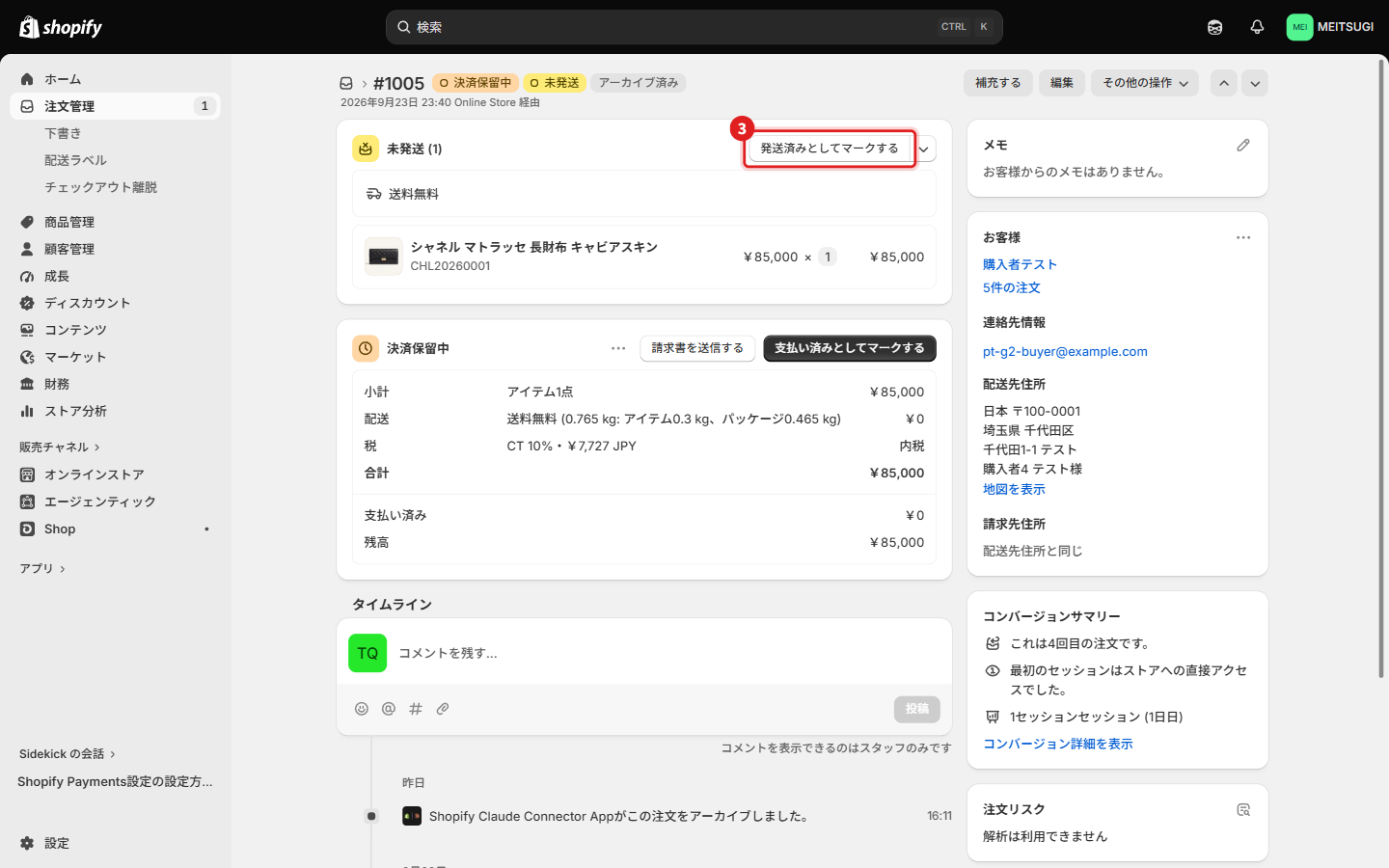Open customer 購入者テスト link
Viewport: 1389px width, 868px height.
[1020, 264]
